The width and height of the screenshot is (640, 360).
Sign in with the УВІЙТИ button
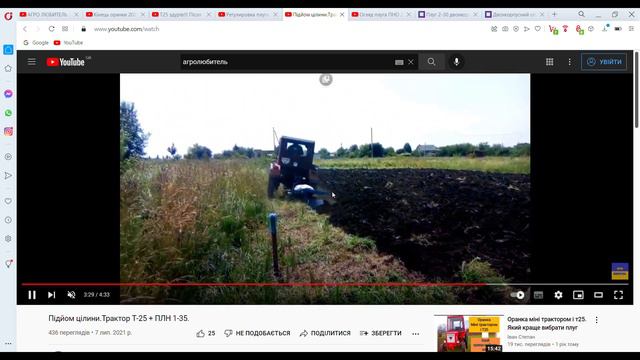coord(604,62)
